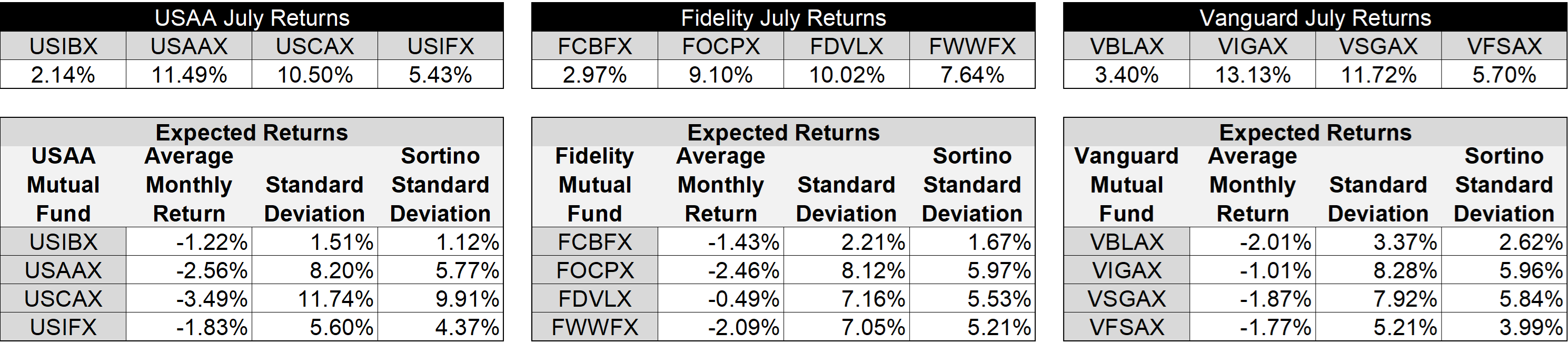Image resolution: width=1568 pixels, height=343 pixels.
Task: Click FDVLX average monthly return -0.49%
Action: pos(721,299)
